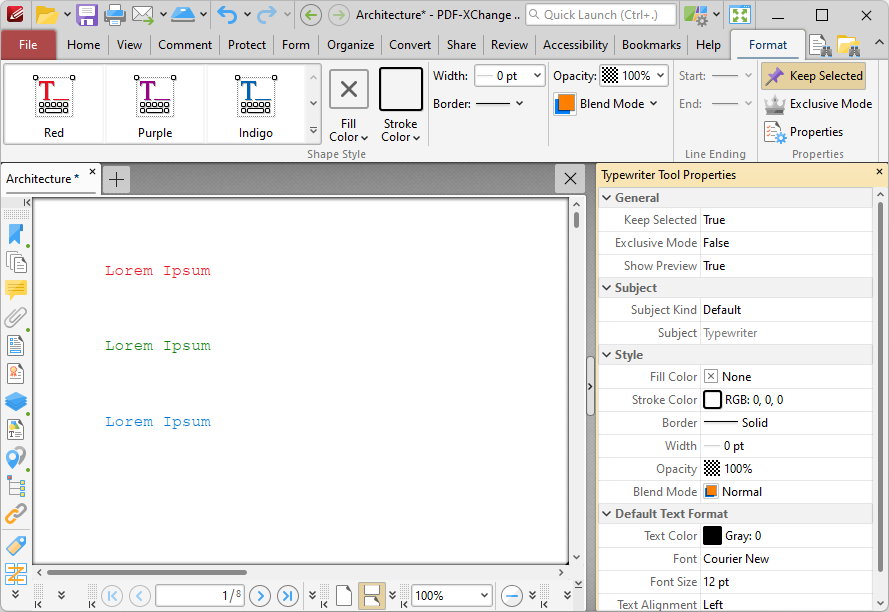Toggle Keep Selected in the ribbon

click(814, 76)
